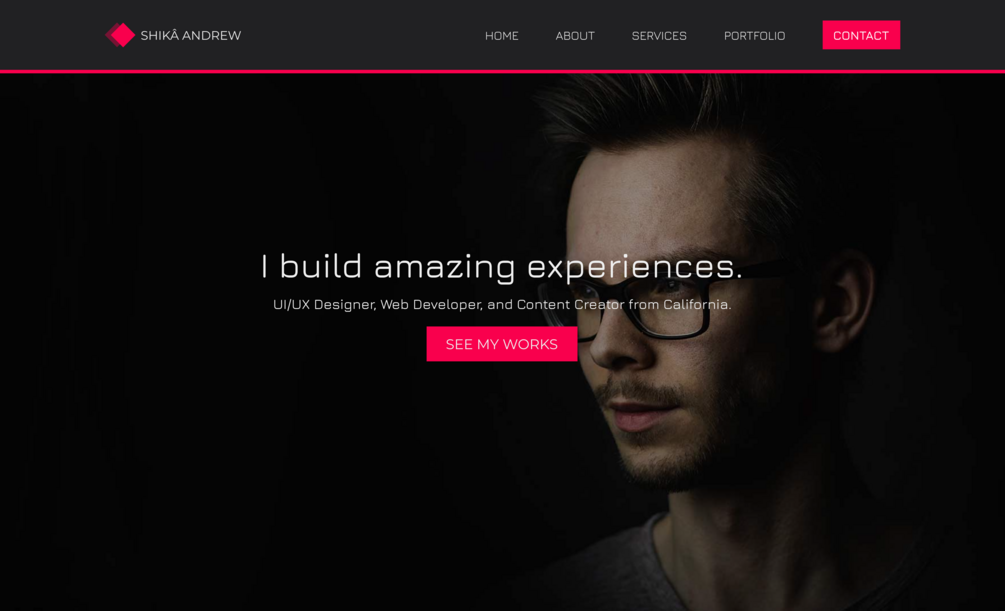Go to the HOME nav item
This screenshot has width=1005, height=611.
(501, 36)
